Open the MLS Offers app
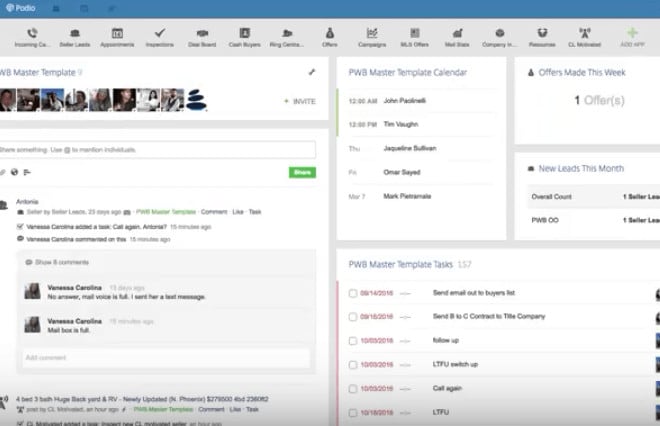Image resolution: width=660 pixels, height=426 pixels. point(415,37)
